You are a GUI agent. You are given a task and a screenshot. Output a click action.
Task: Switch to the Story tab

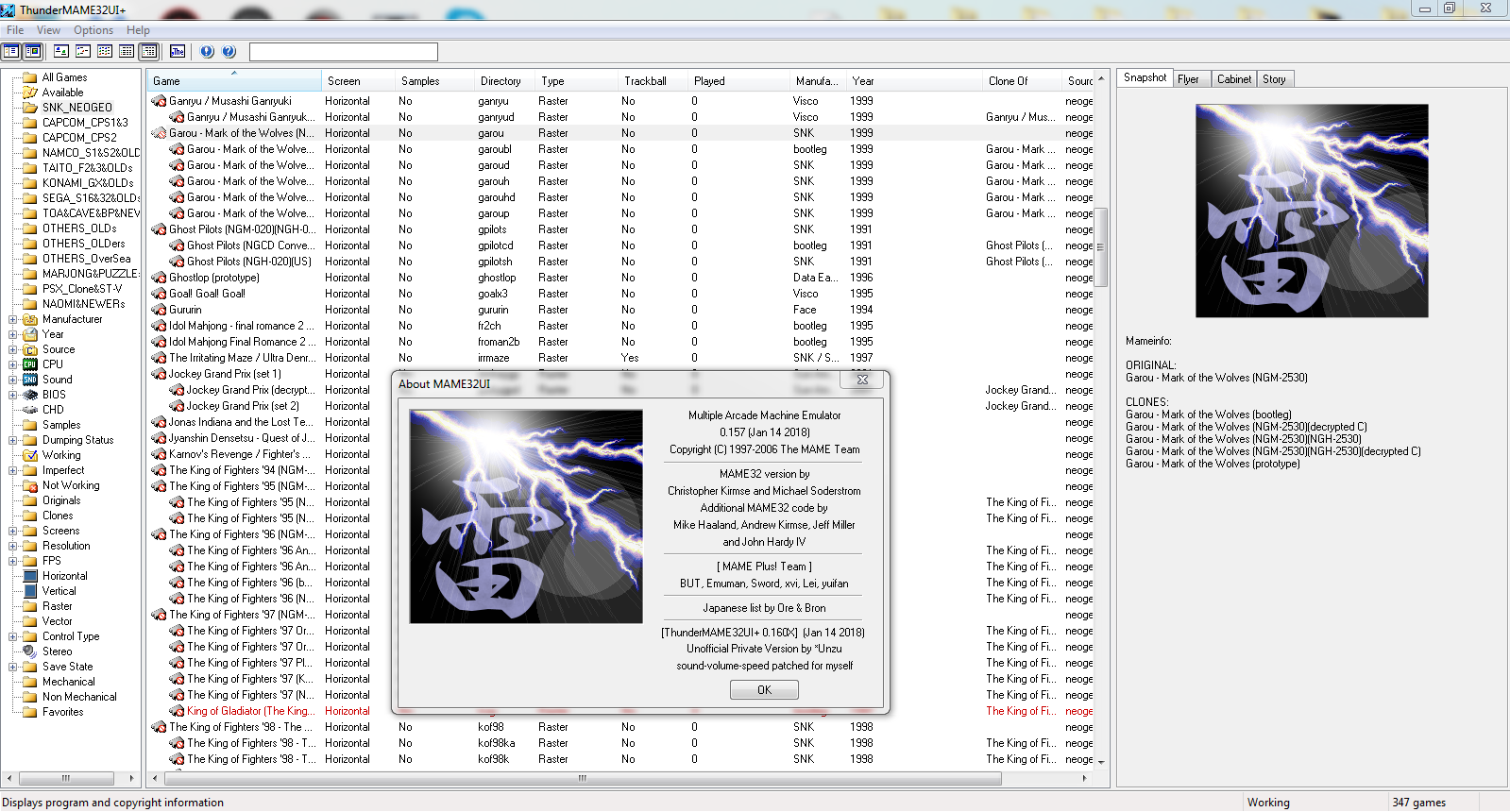coord(1274,79)
